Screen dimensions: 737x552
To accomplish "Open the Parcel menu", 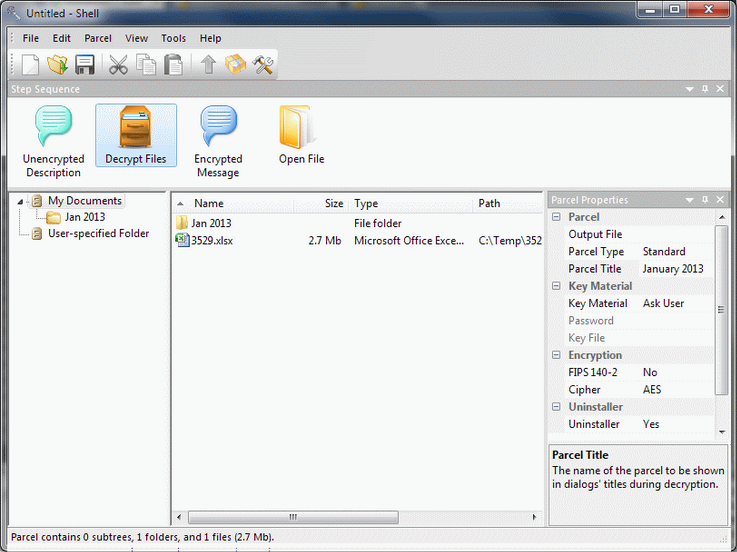I will [98, 38].
